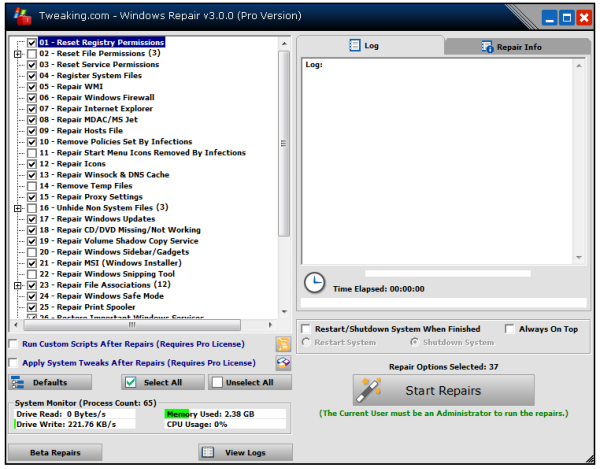Open the Beta Repairs button
The height and width of the screenshot is (469, 600).
(55, 452)
